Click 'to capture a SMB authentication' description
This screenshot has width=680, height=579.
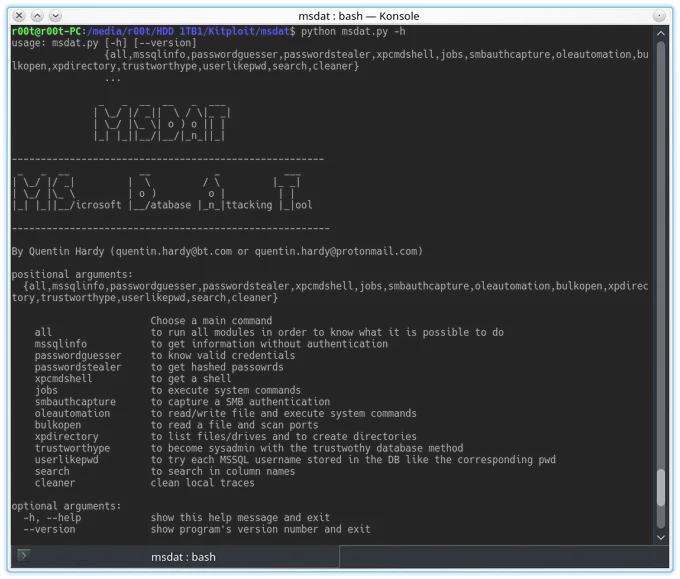click(240, 402)
